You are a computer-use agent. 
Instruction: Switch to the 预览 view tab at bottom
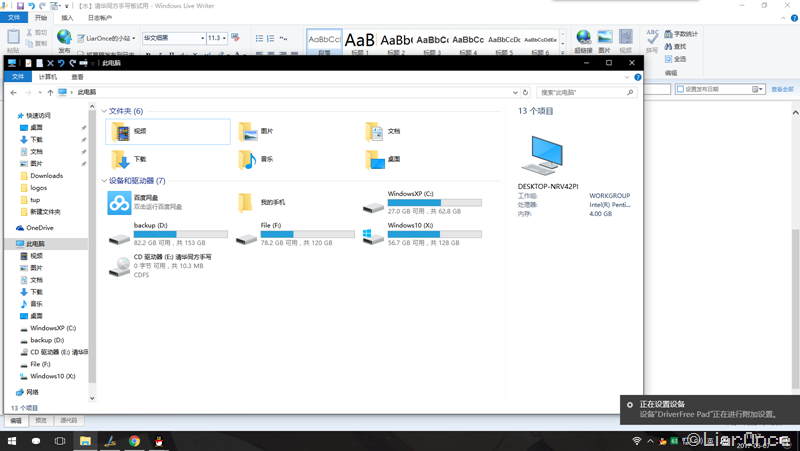[x=41, y=420]
